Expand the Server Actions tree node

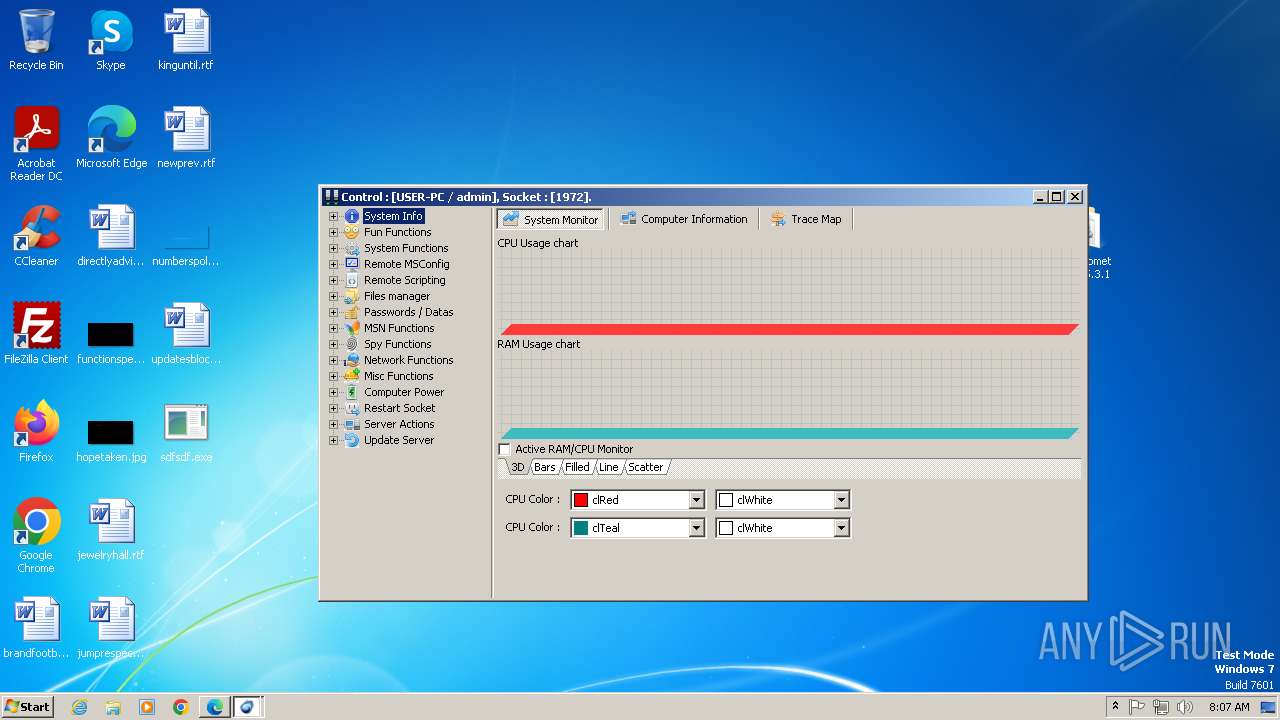point(334,424)
